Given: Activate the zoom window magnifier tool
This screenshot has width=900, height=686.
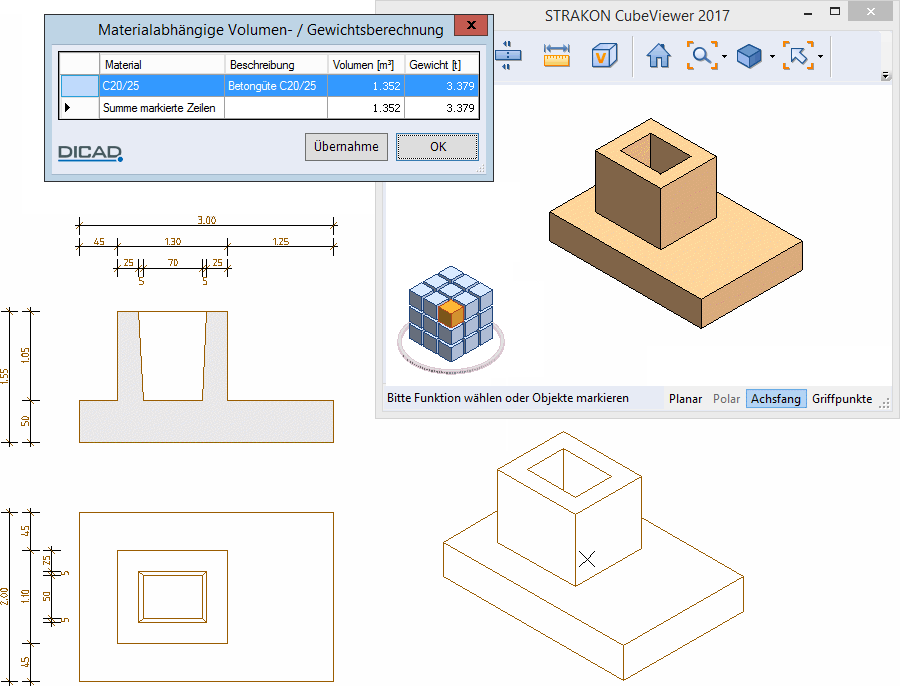Looking at the screenshot, I should 702,56.
